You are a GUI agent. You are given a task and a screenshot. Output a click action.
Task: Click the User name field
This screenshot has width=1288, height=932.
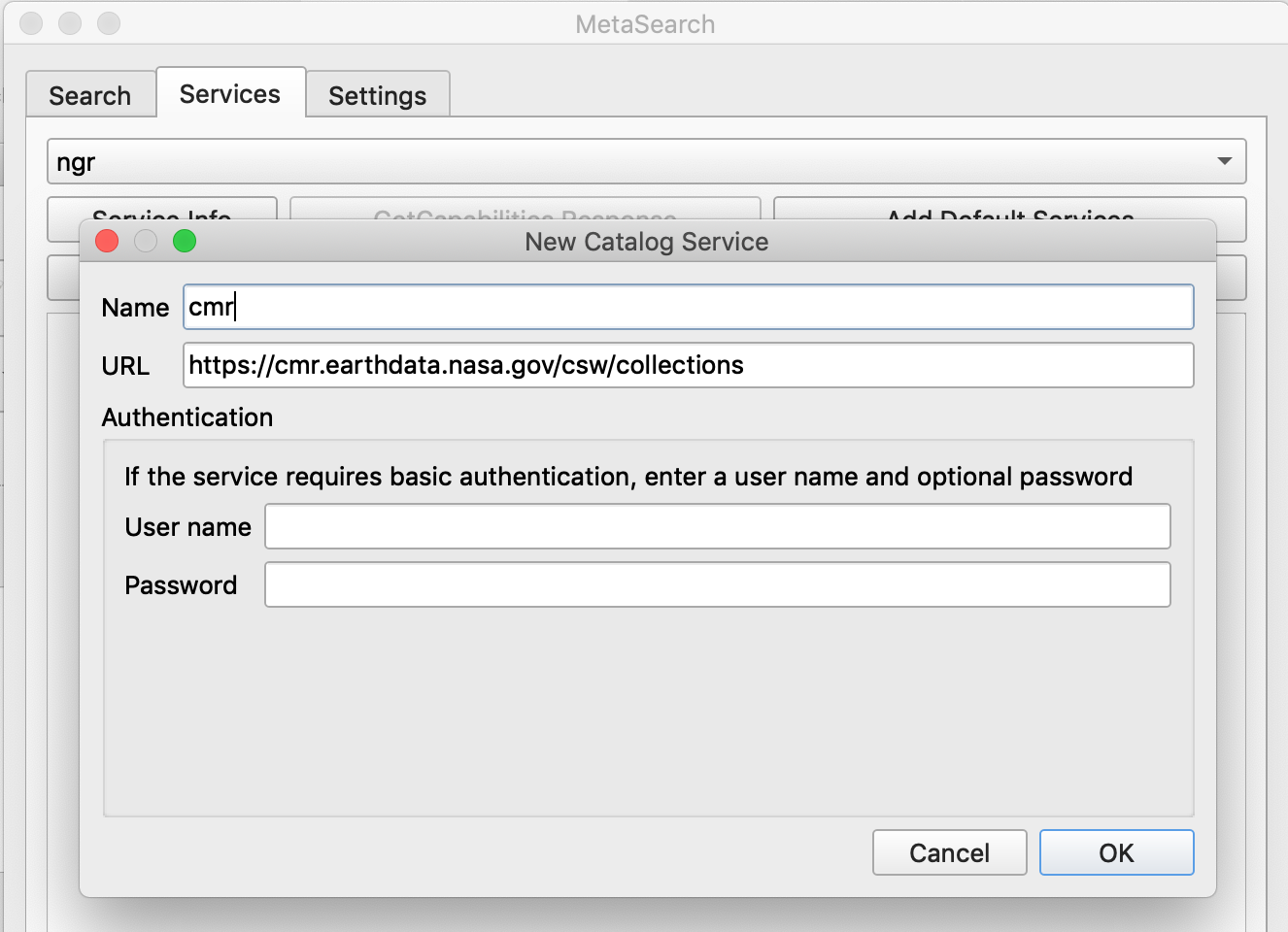pos(717,526)
